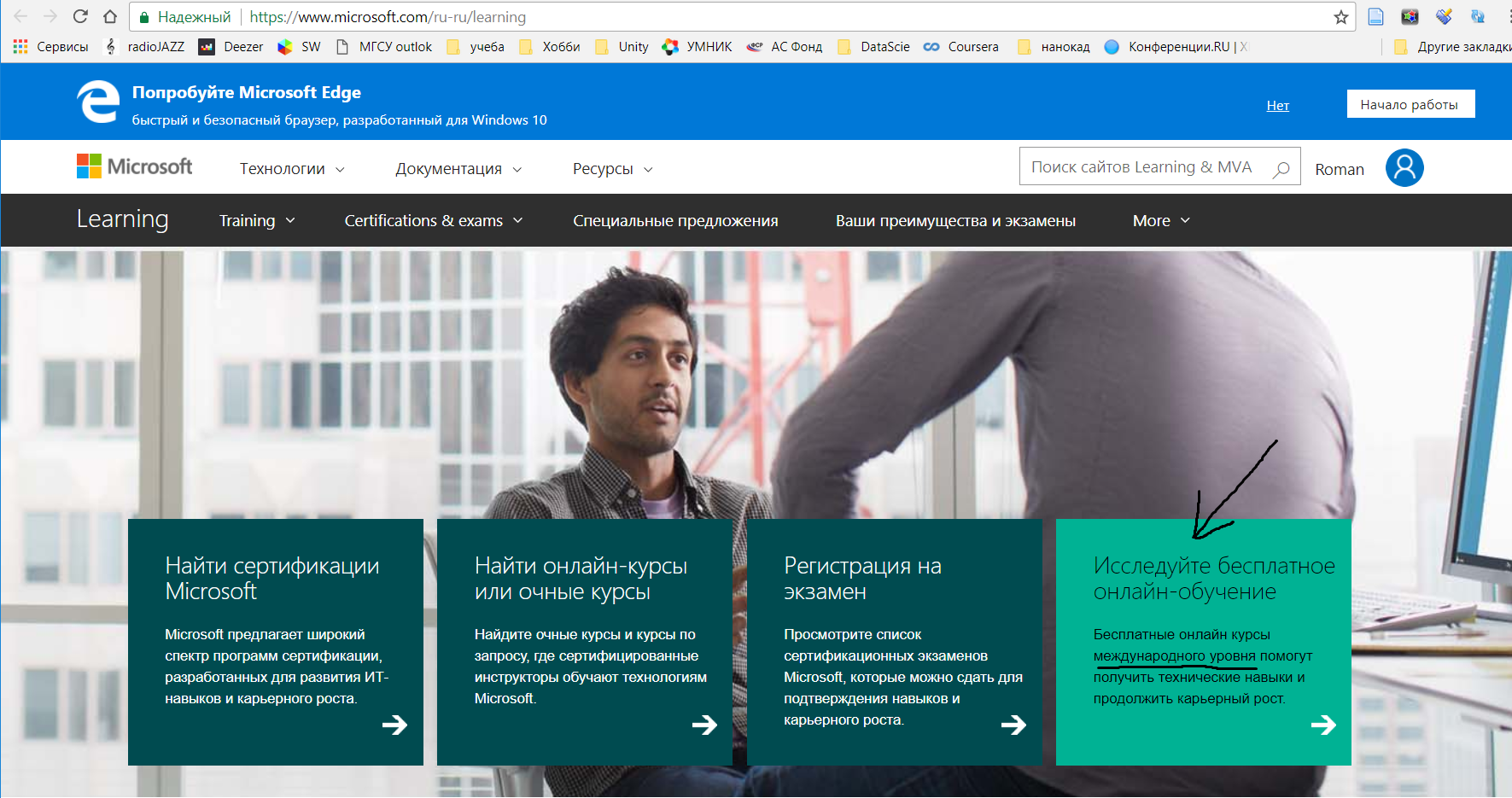Screen dimensions: 1512x798
Task: Click the second browser extension icon
Action: (1410, 16)
